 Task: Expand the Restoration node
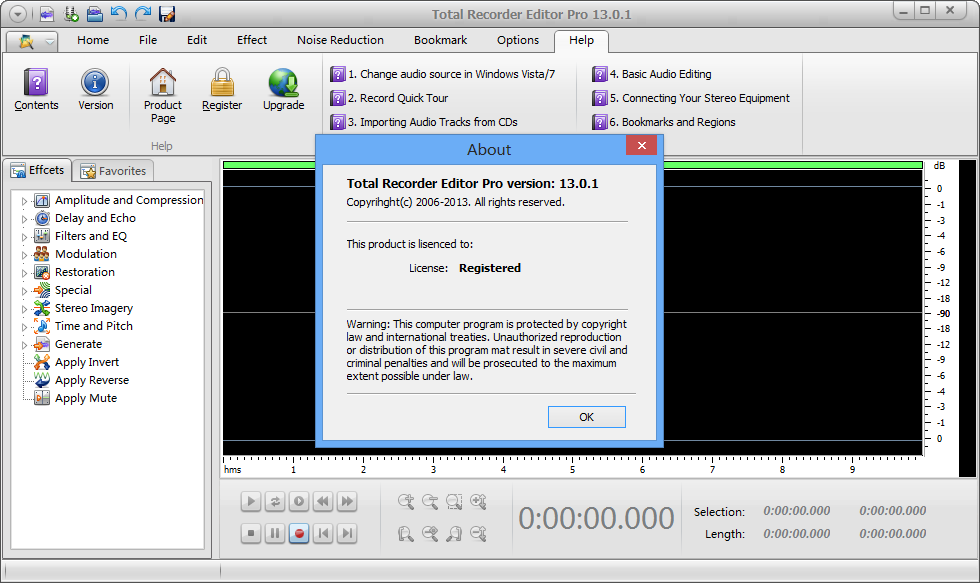24,273
